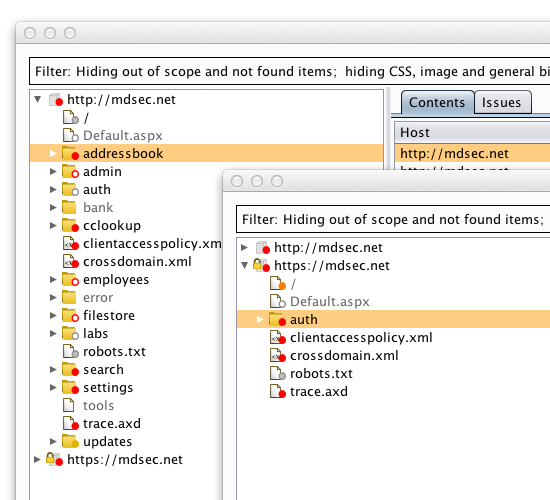The image size is (550, 500).
Task: Click front window's http://mdsec.net host icon
Action: coord(262,247)
